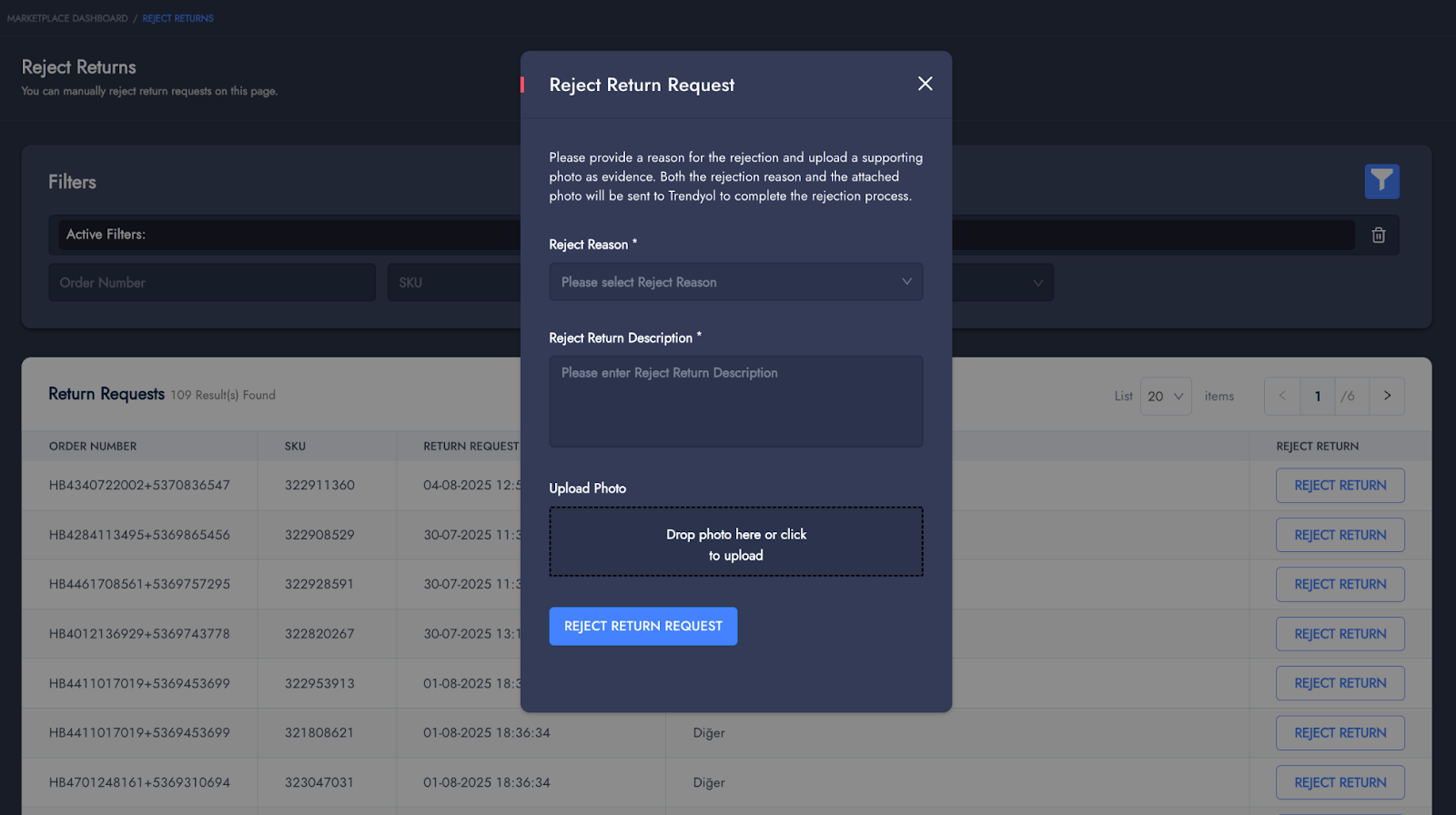Image resolution: width=1456 pixels, height=815 pixels.
Task: Click the trash icon to clear filters
Action: point(1379,235)
